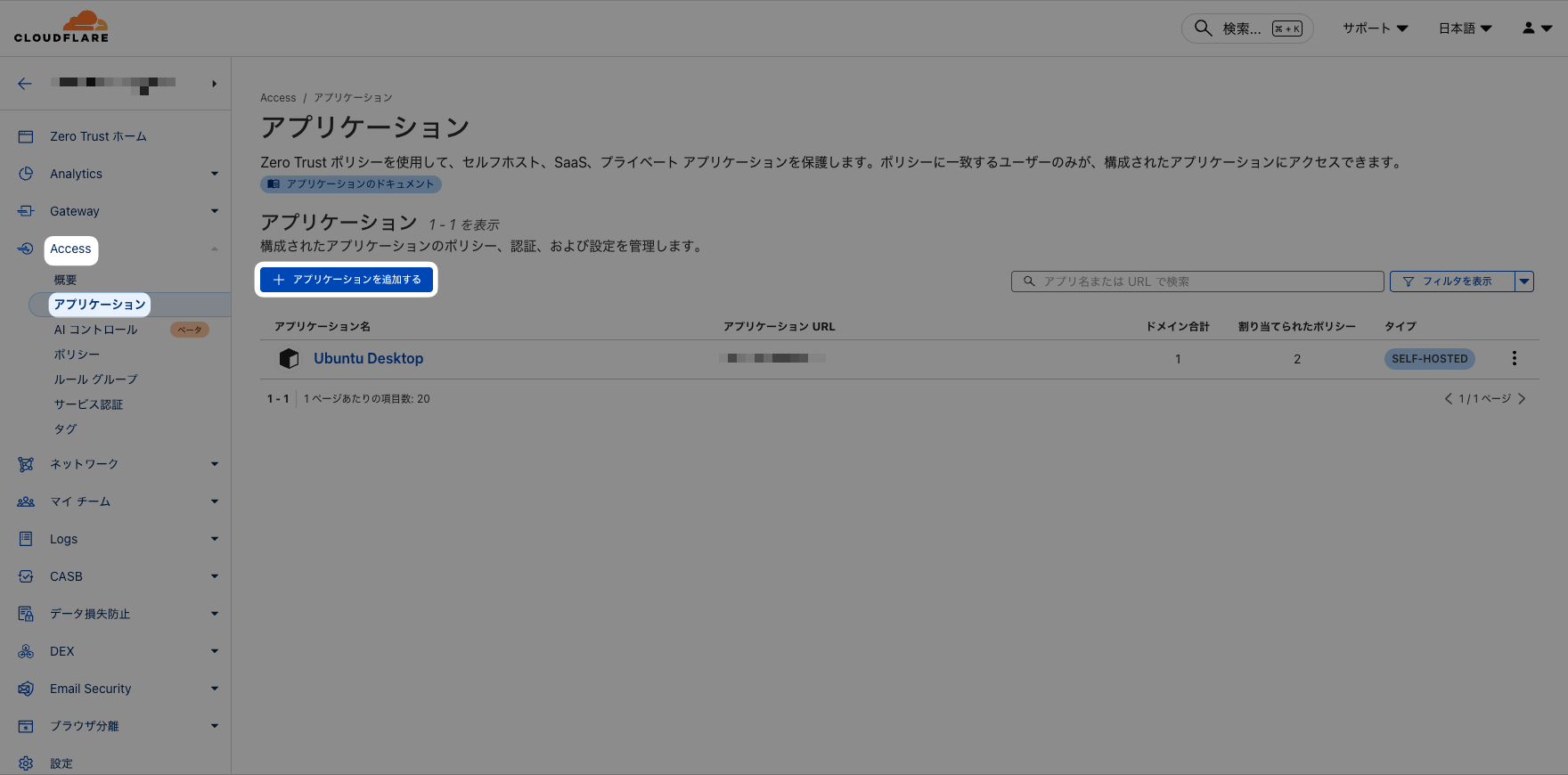The width and height of the screenshot is (1568, 775).
Task: Expand the ネットワーク menu arrow
Action: coord(215,464)
